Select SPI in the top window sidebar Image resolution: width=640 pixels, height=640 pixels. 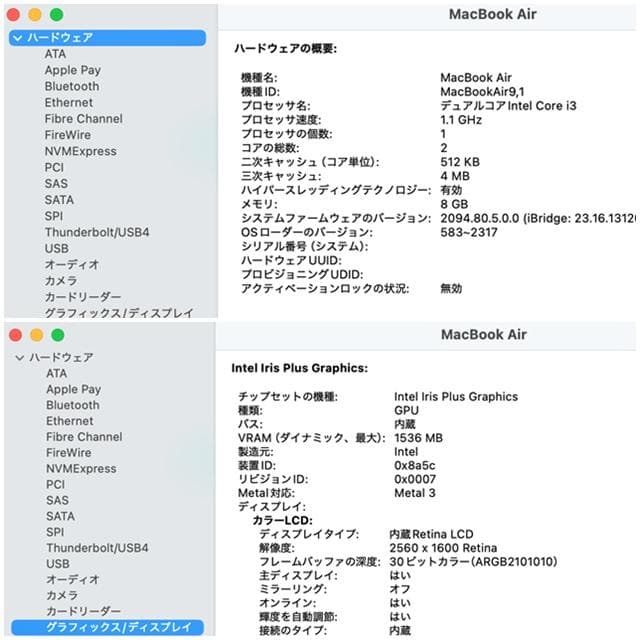point(53,216)
